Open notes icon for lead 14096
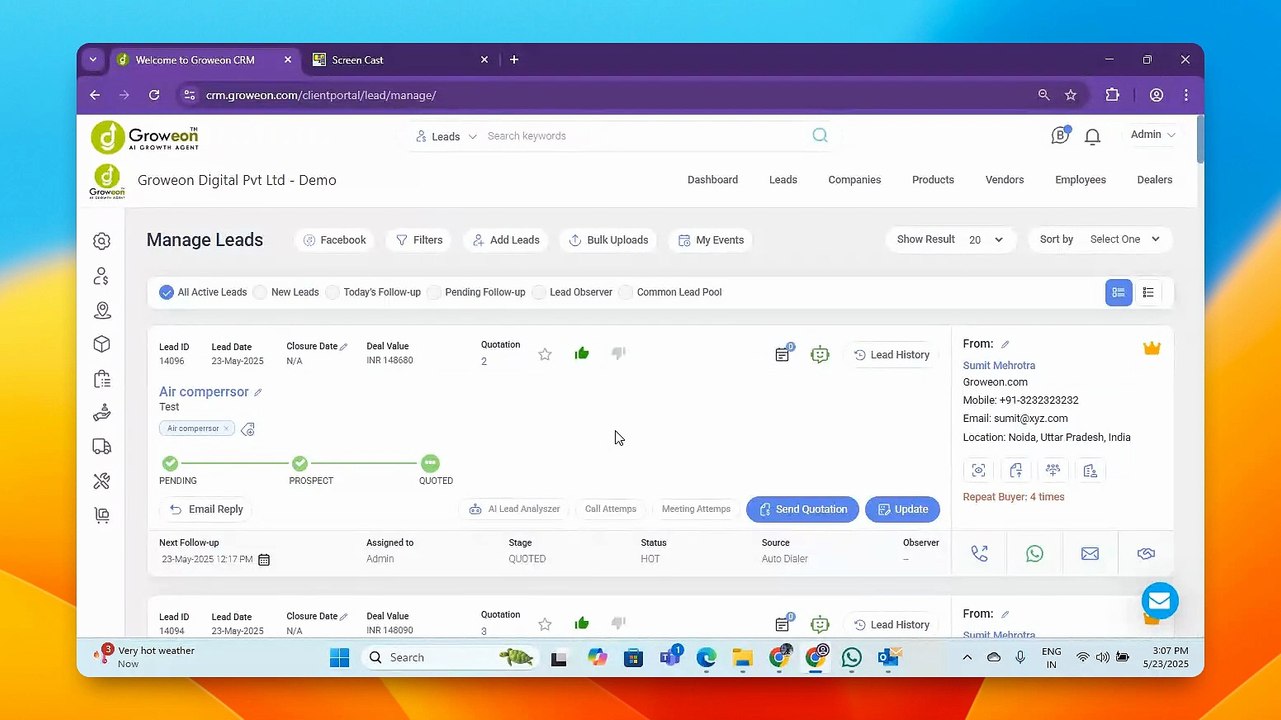Screen dimensions: 1281x720 783,354
